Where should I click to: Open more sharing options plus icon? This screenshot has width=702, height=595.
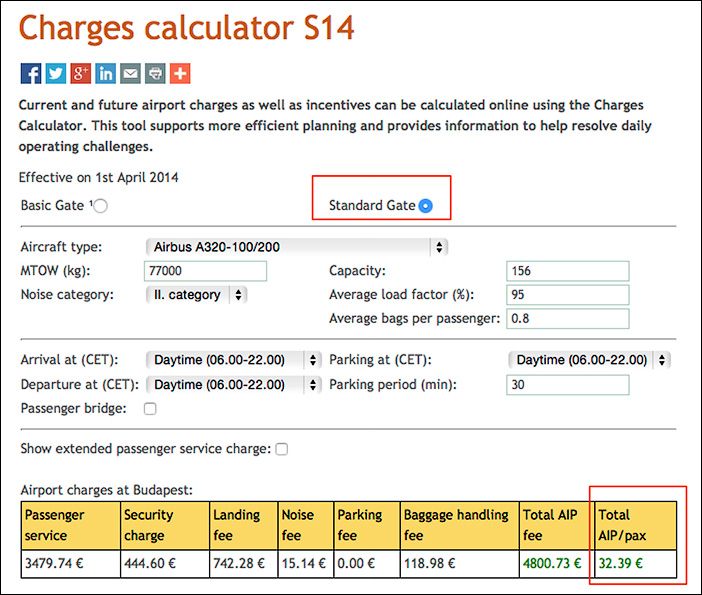[180, 73]
